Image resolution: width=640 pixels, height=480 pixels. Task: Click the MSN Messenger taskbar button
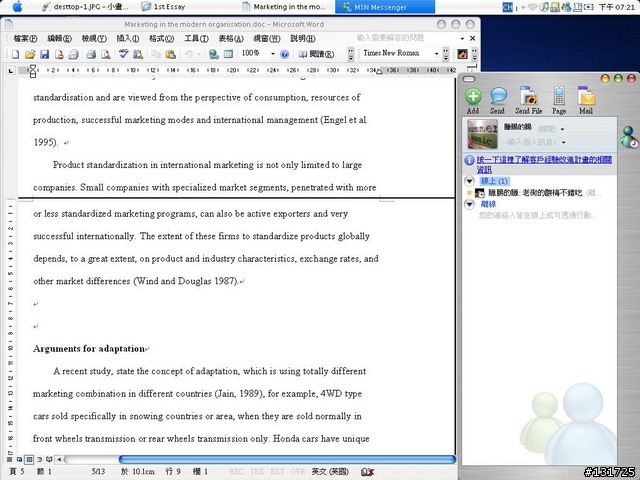(x=385, y=7)
